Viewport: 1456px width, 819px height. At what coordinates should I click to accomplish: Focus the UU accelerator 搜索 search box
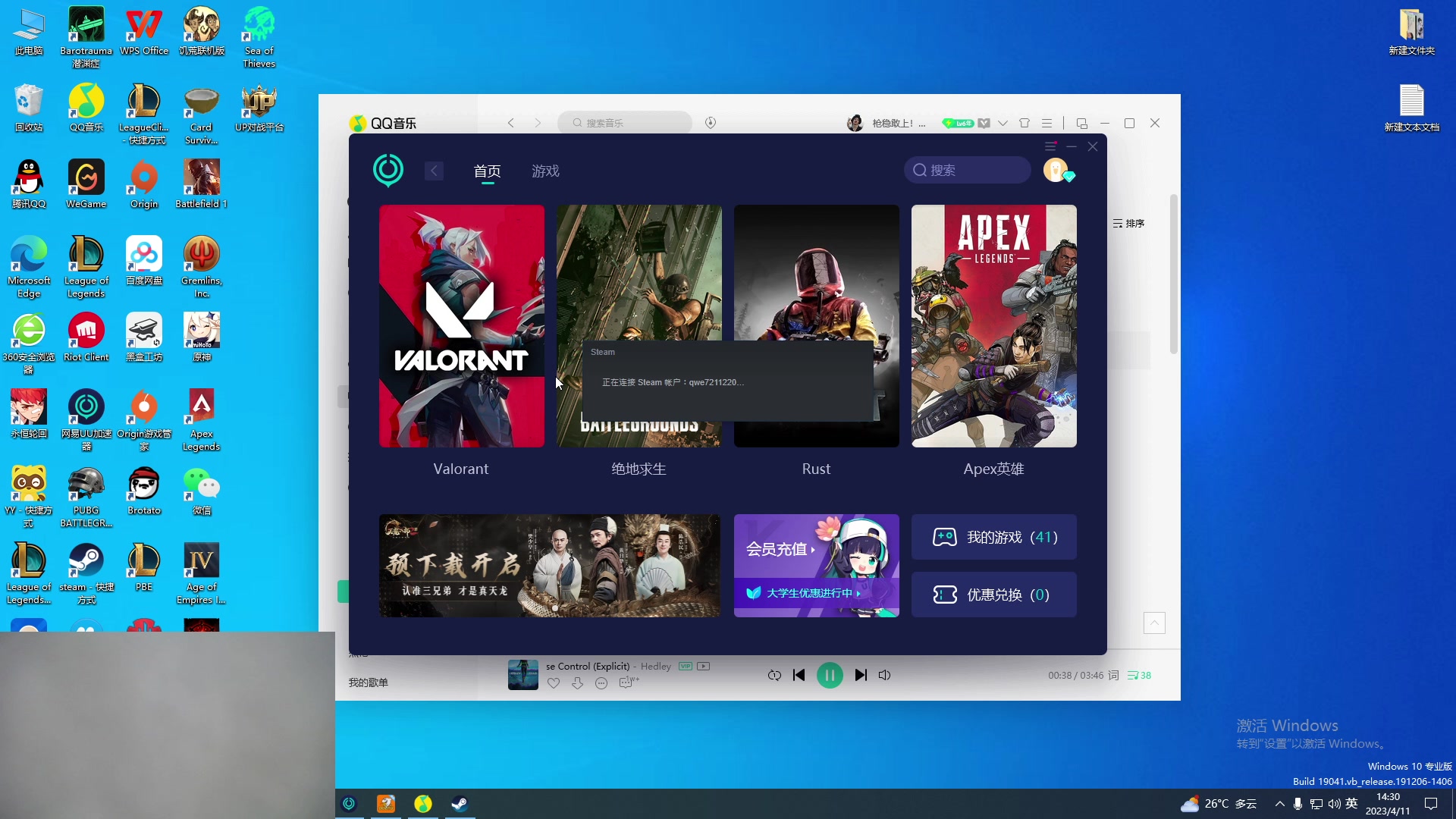pyautogui.click(x=968, y=170)
